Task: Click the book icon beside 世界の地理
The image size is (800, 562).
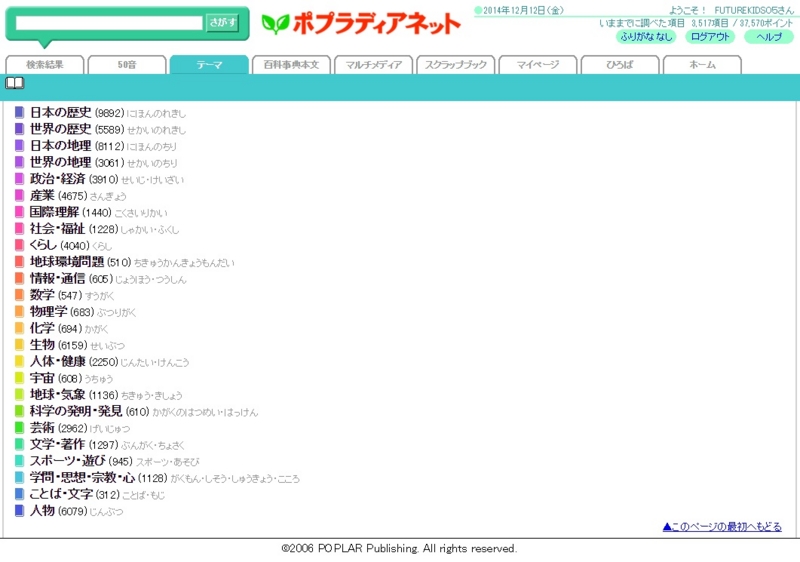Action: pyautogui.click(x=19, y=162)
